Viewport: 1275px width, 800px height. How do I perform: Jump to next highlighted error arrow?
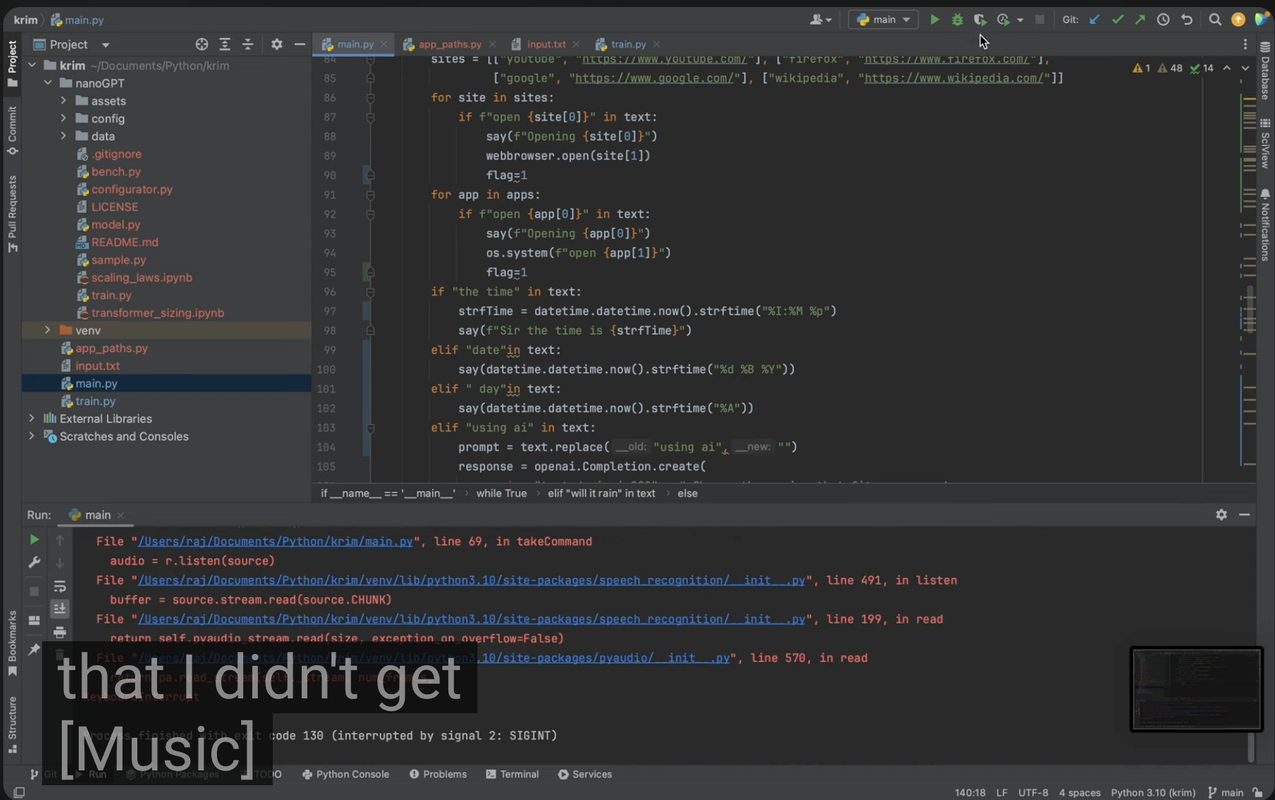[1245, 68]
